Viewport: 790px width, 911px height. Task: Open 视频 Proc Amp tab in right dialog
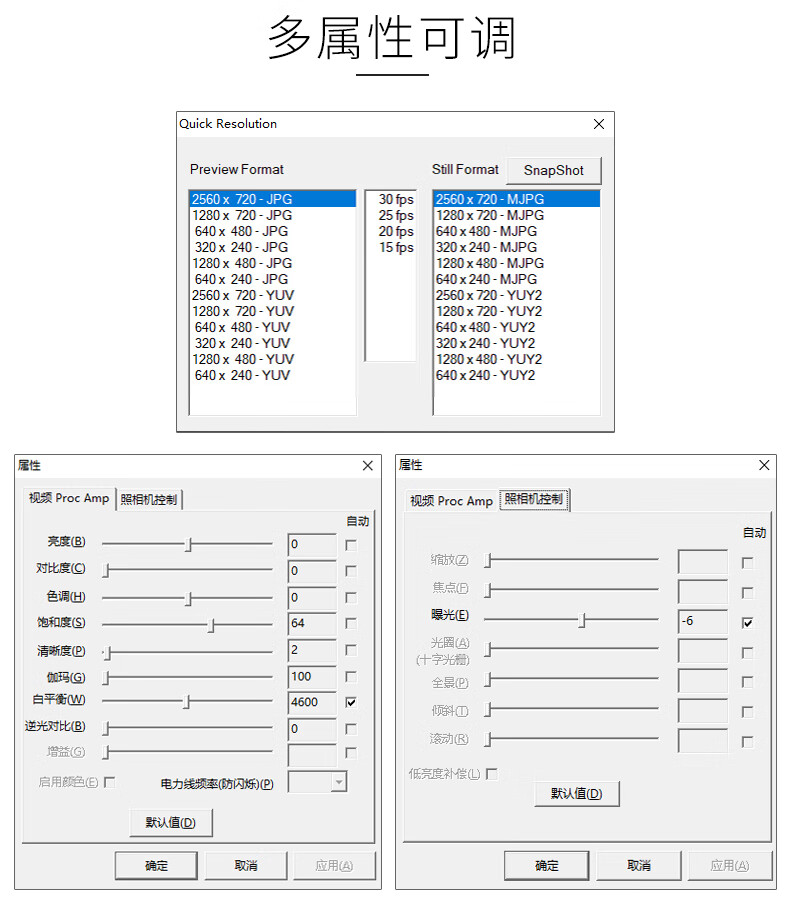tap(451, 501)
